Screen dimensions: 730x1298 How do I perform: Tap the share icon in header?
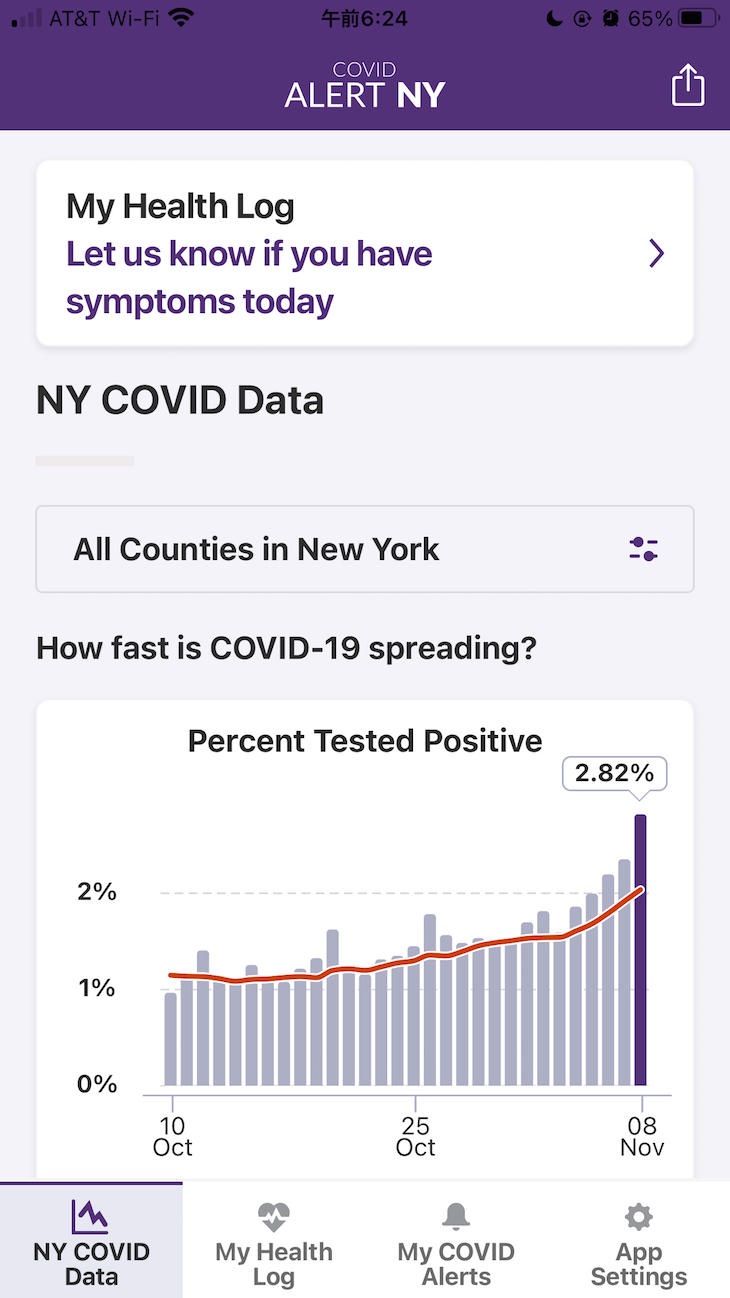(687, 85)
